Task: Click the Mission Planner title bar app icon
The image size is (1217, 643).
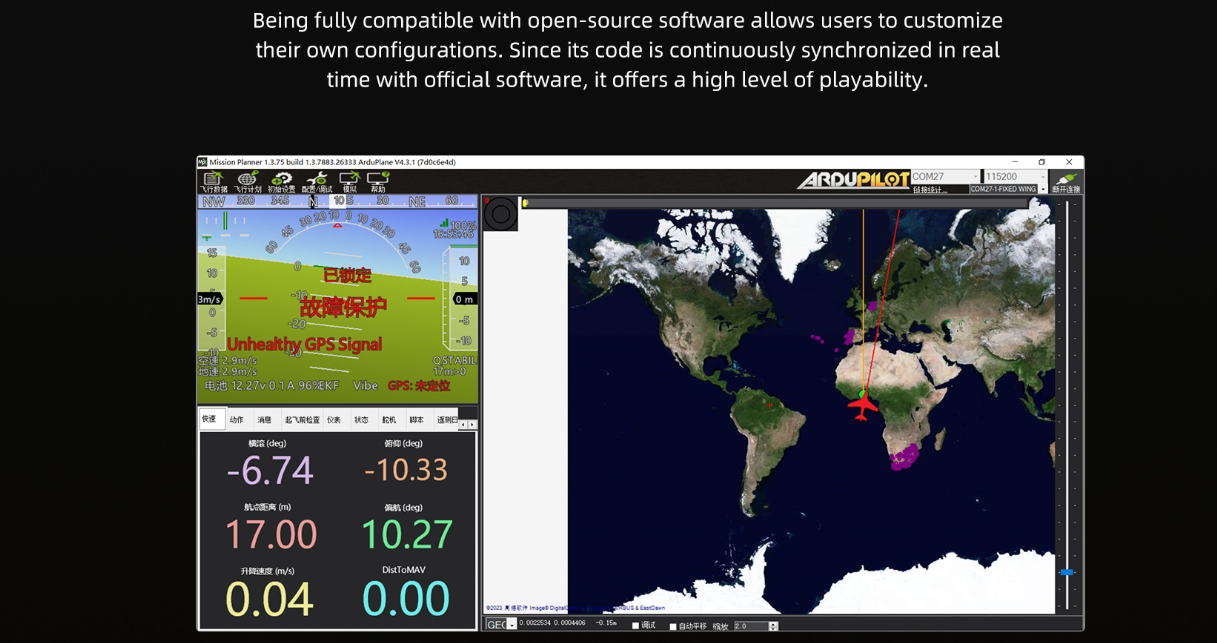Action: click(203, 162)
